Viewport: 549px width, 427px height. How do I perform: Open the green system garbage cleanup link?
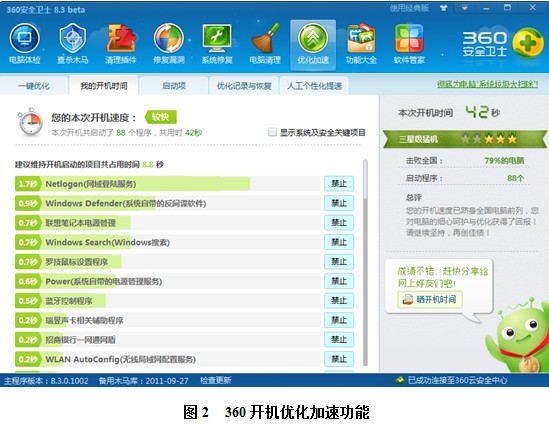pos(487,84)
